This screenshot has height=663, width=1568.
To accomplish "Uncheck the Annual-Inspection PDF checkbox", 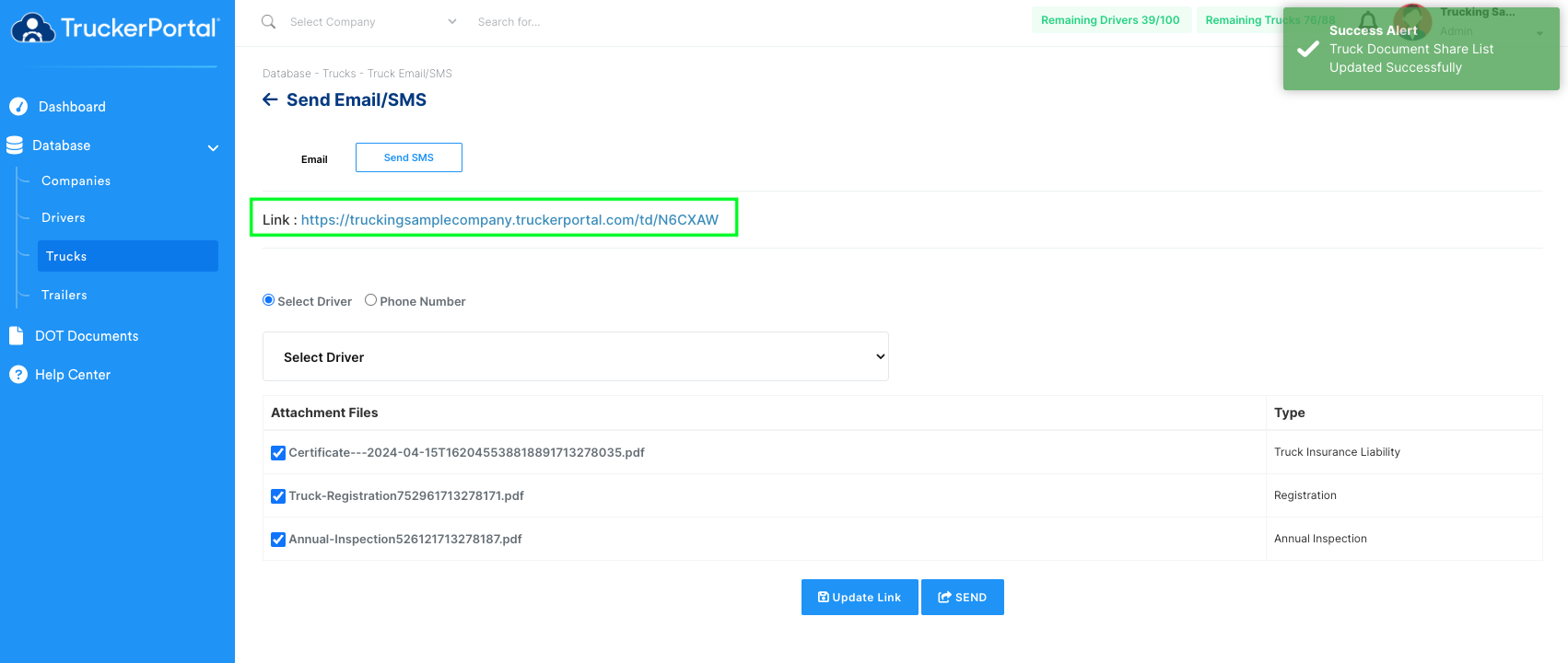I will click(278, 540).
